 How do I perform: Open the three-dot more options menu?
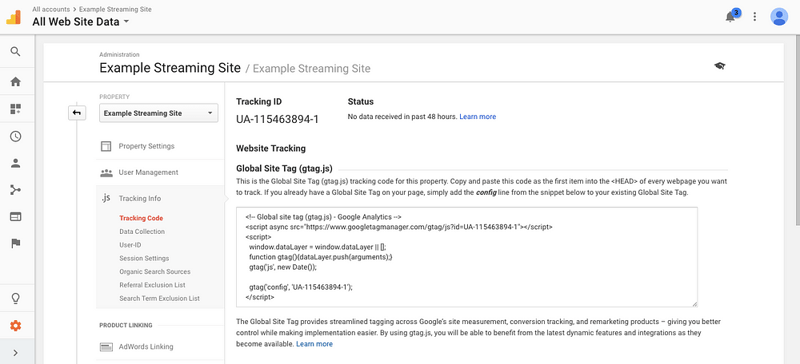click(x=755, y=17)
